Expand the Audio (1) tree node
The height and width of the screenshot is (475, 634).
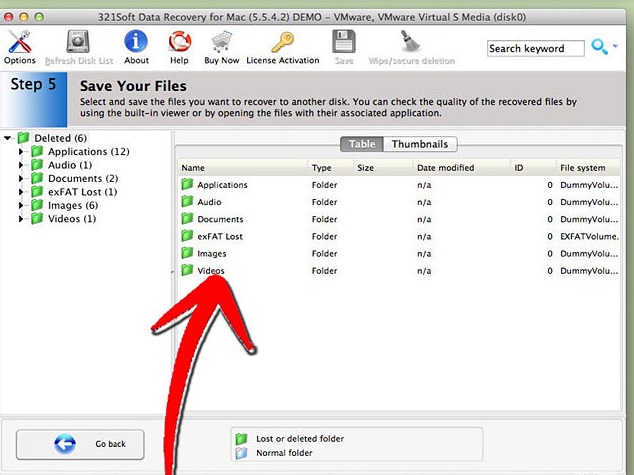[21, 165]
